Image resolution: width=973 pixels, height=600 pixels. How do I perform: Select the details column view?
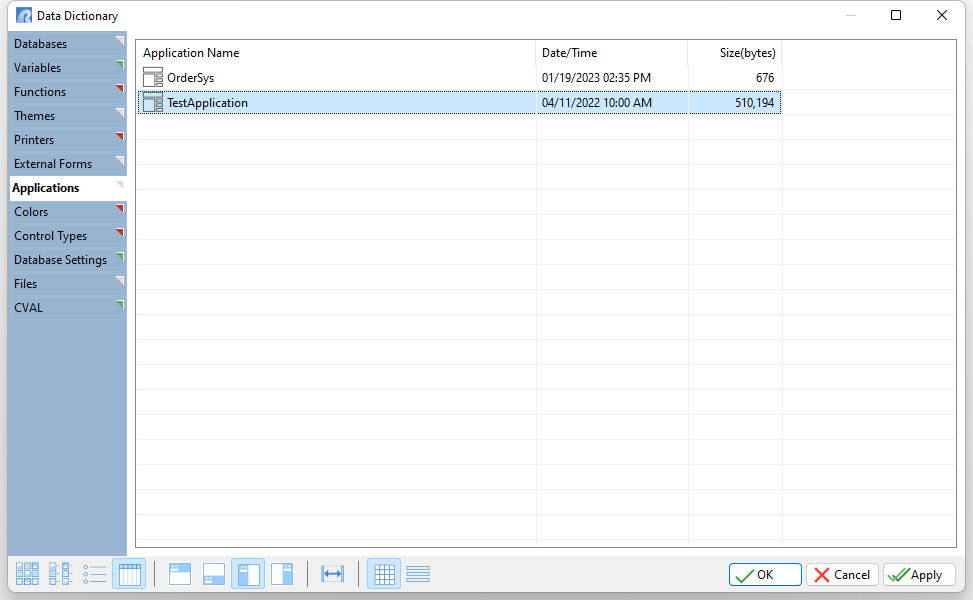coord(129,574)
